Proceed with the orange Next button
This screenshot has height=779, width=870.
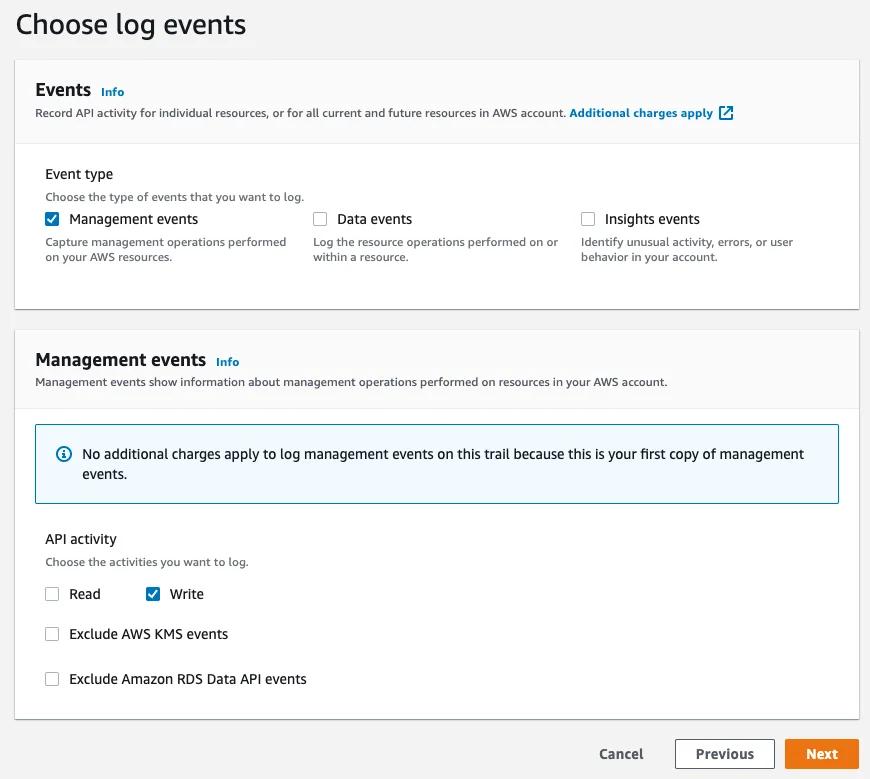(x=821, y=754)
